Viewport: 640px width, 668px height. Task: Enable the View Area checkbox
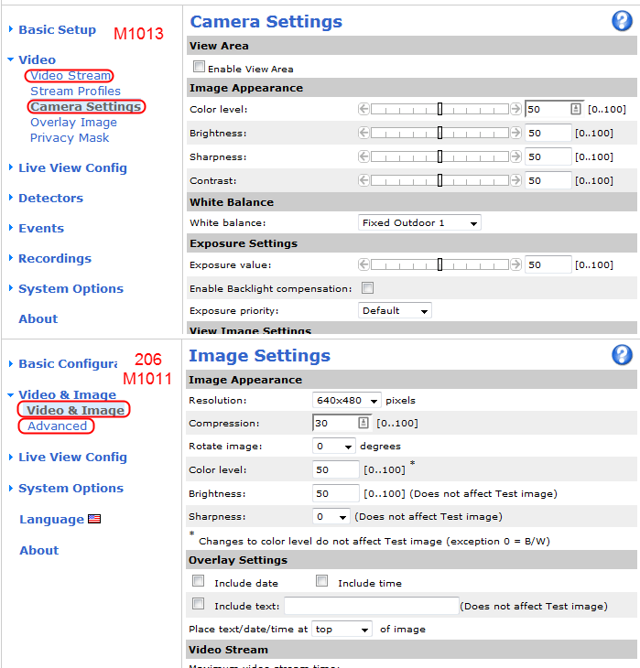(x=199, y=67)
